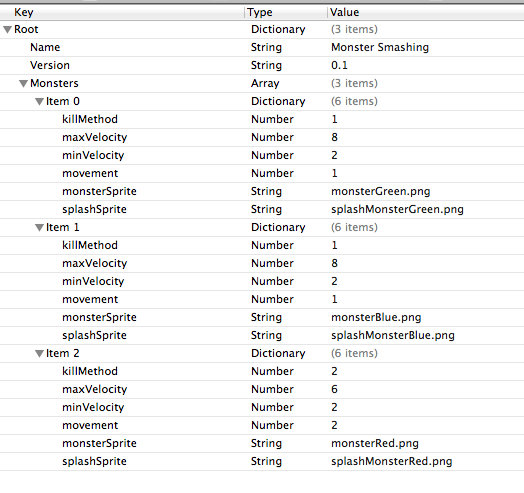The height and width of the screenshot is (493, 524).
Task: Select killMethod key under Item 0
Action: pos(90,119)
